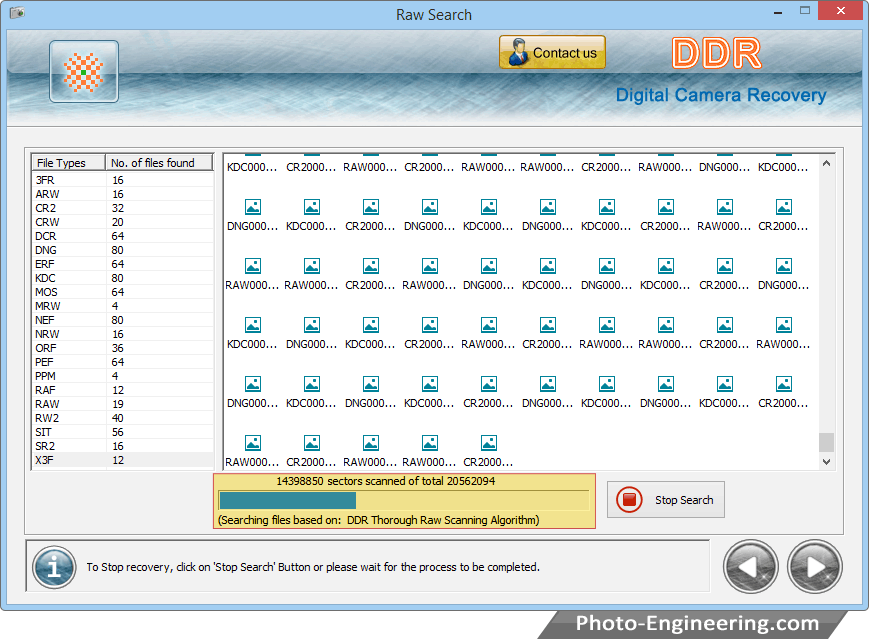Sort by No. of files found header

click(x=159, y=162)
